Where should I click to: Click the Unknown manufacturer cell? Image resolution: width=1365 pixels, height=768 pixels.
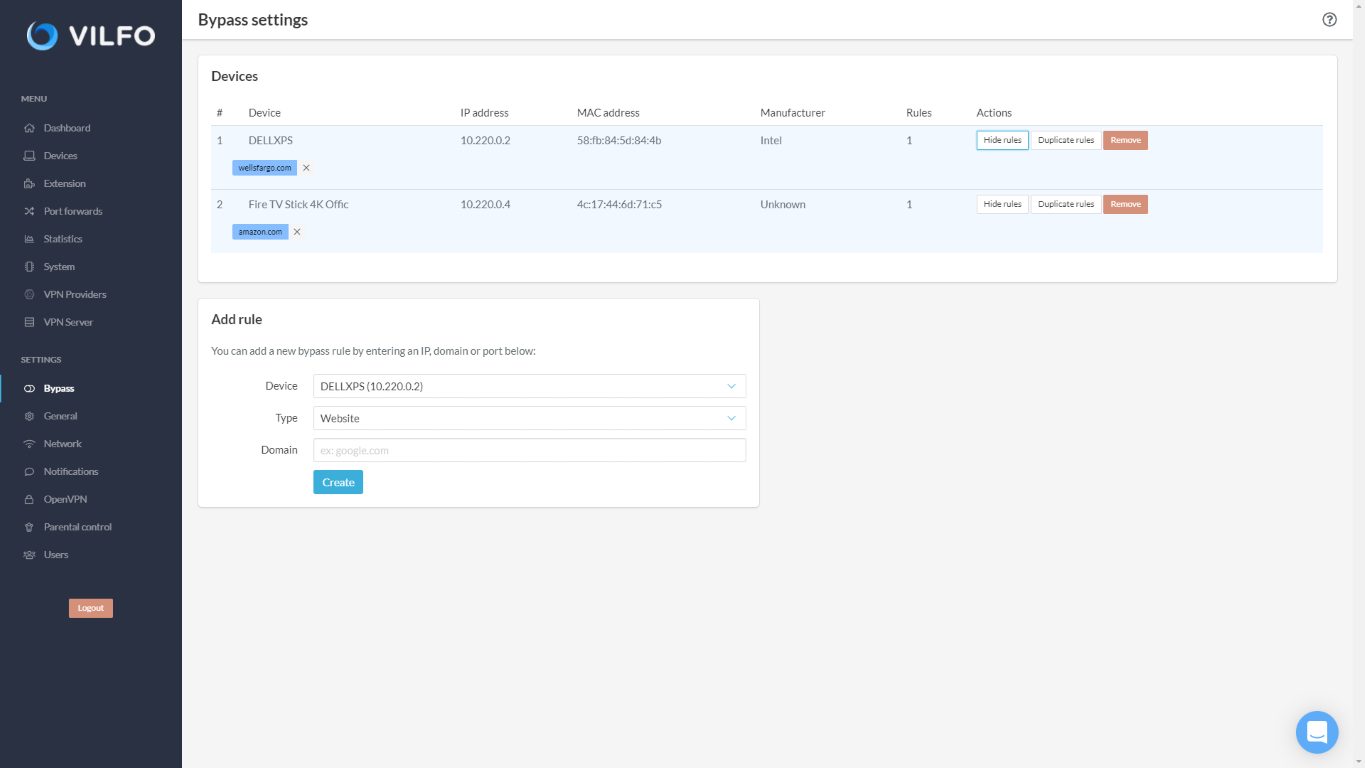pyautogui.click(x=783, y=204)
